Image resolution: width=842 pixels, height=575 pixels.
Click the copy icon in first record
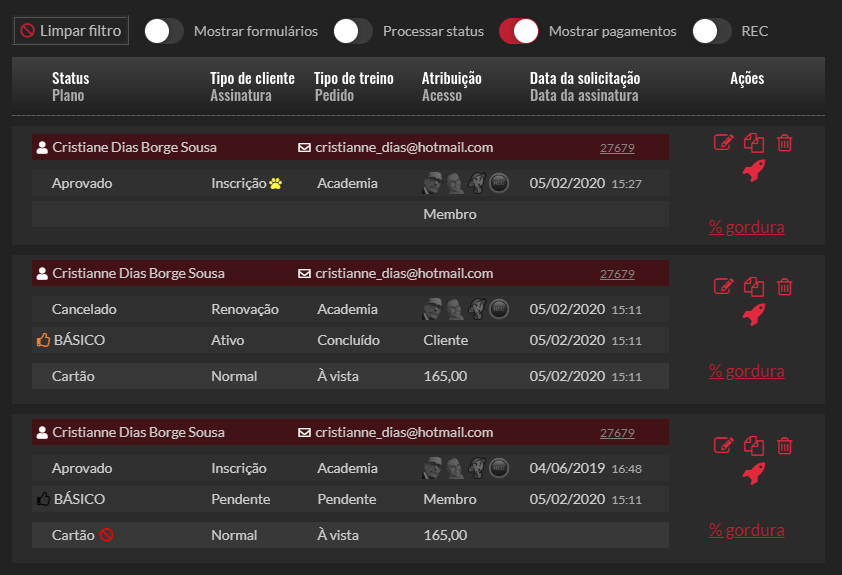754,143
